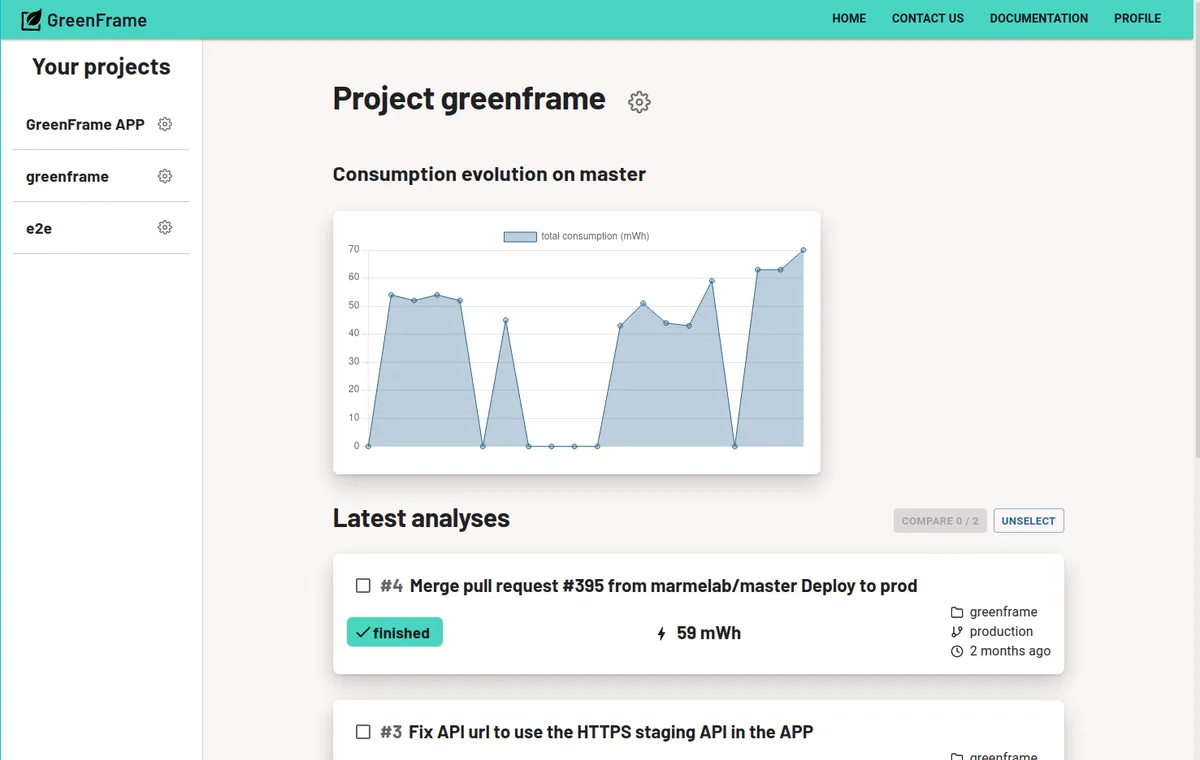Open settings gear next to Project greenframe title
Viewport: 1200px width, 760px height.
[x=639, y=101]
